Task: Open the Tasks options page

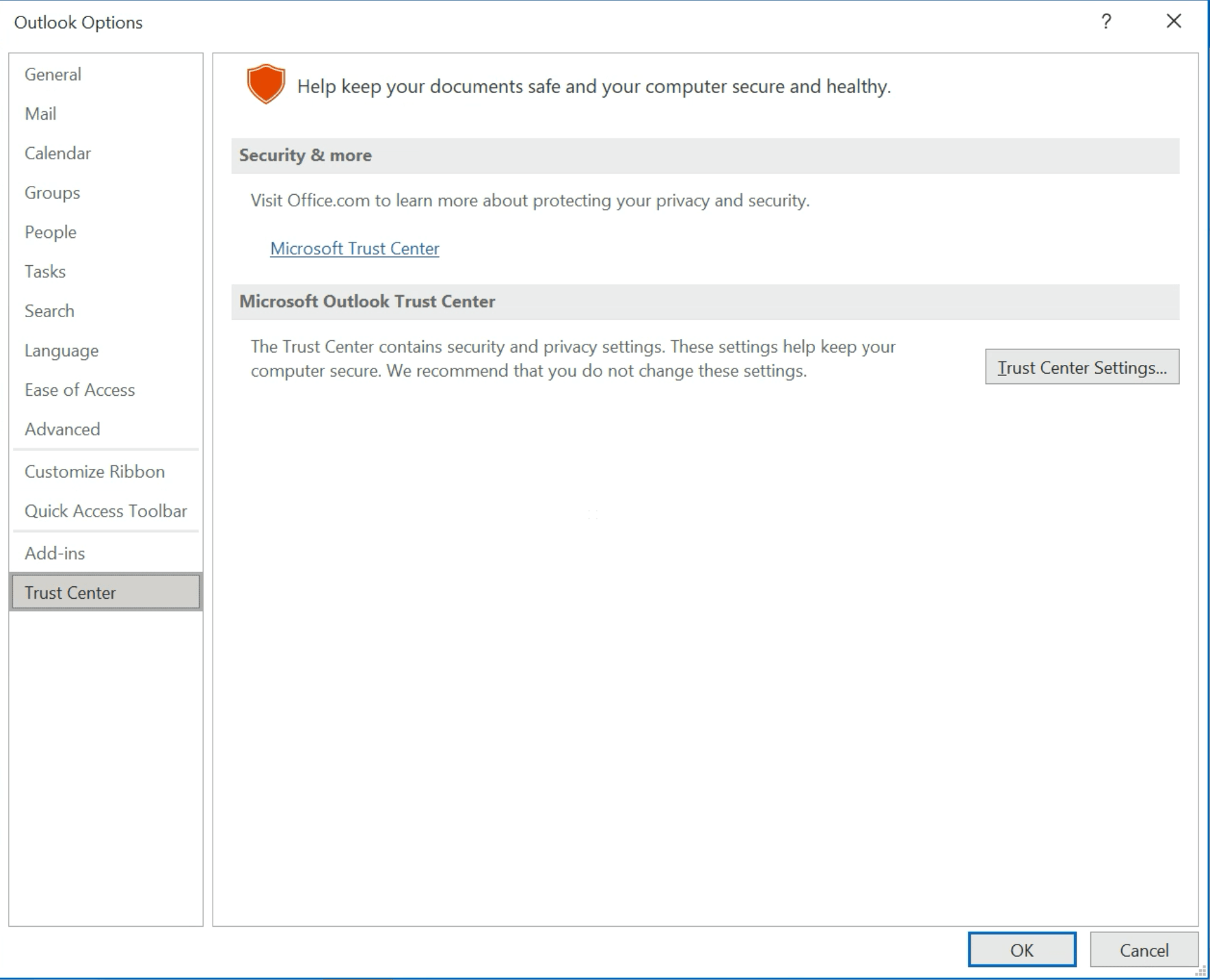Action: pyautogui.click(x=106, y=271)
